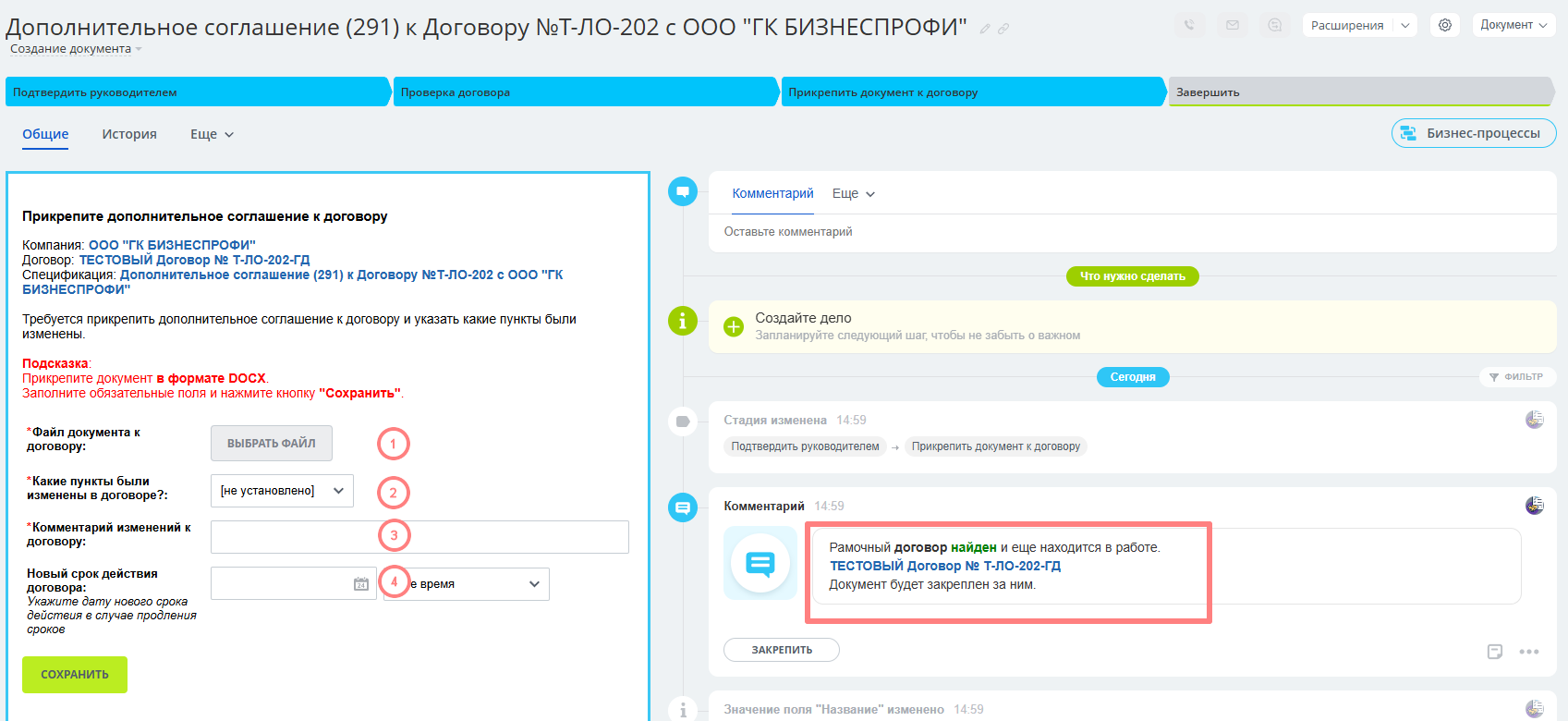Open company link 'ООО "ГК БИЗНЕСПРОФИ"'
The height and width of the screenshot is (721, 1568).
[x=172, y=245]
